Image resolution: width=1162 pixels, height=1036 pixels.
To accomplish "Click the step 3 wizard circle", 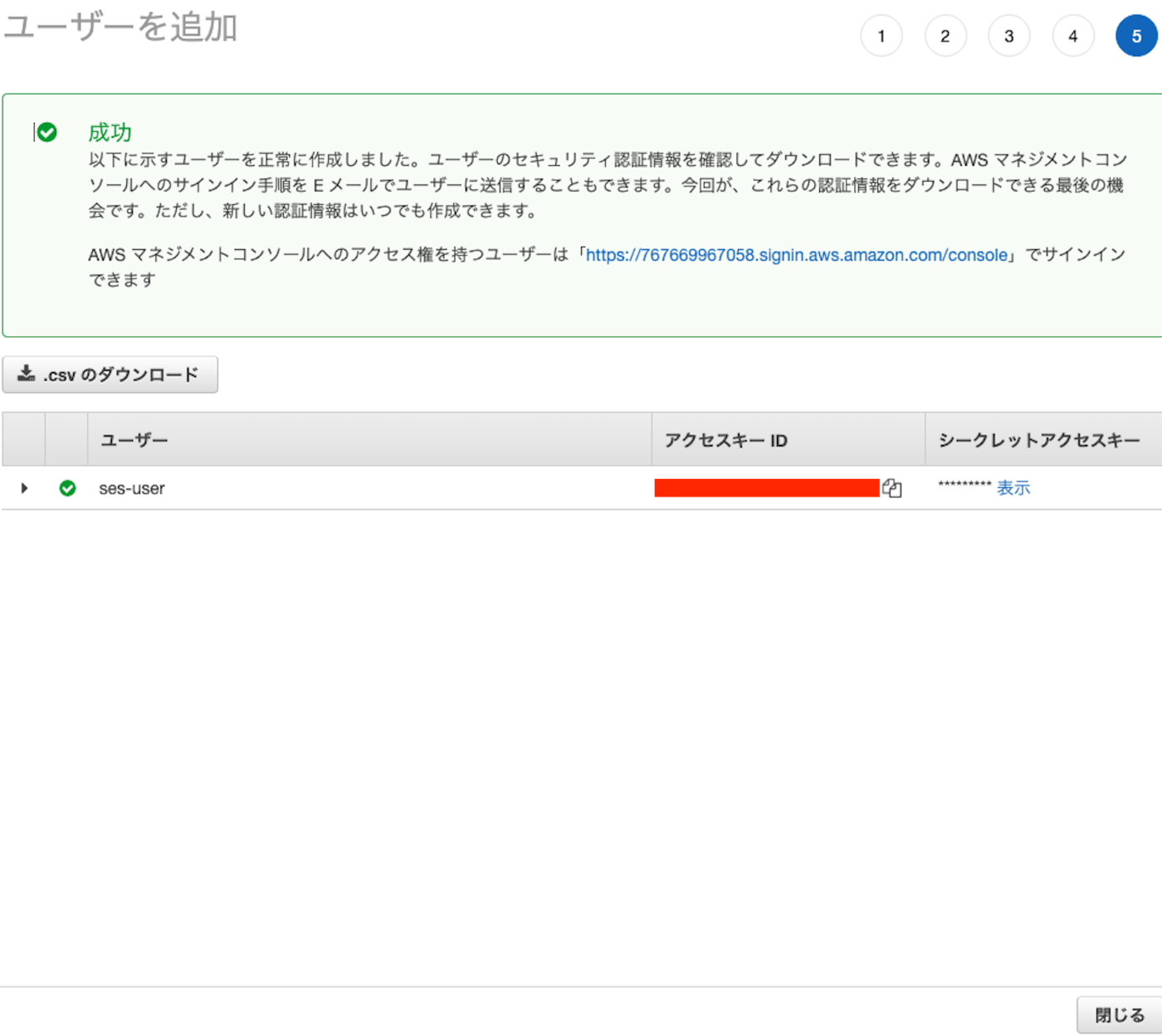I will point(1009,36).
